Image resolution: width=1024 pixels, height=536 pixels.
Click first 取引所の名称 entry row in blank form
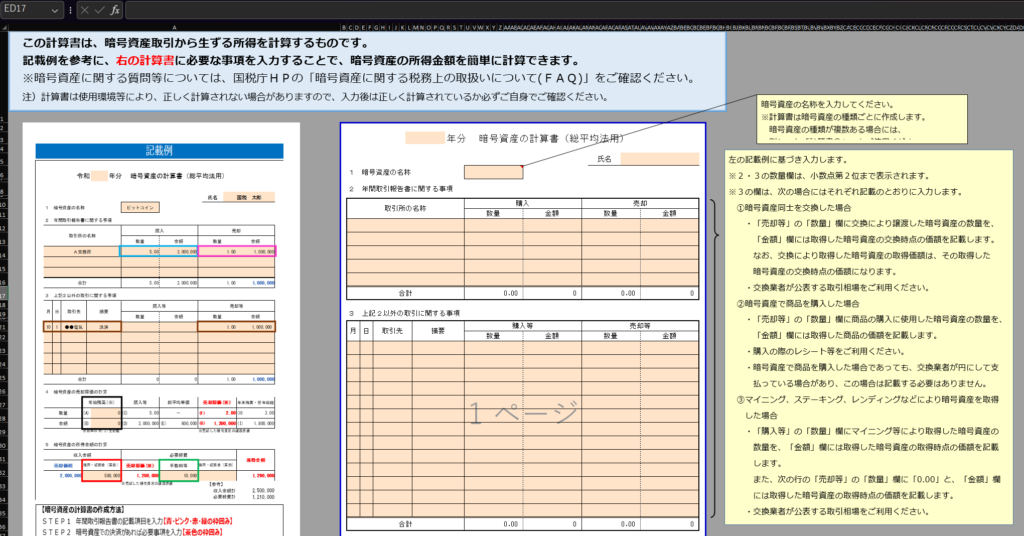[x=405, y=224]
